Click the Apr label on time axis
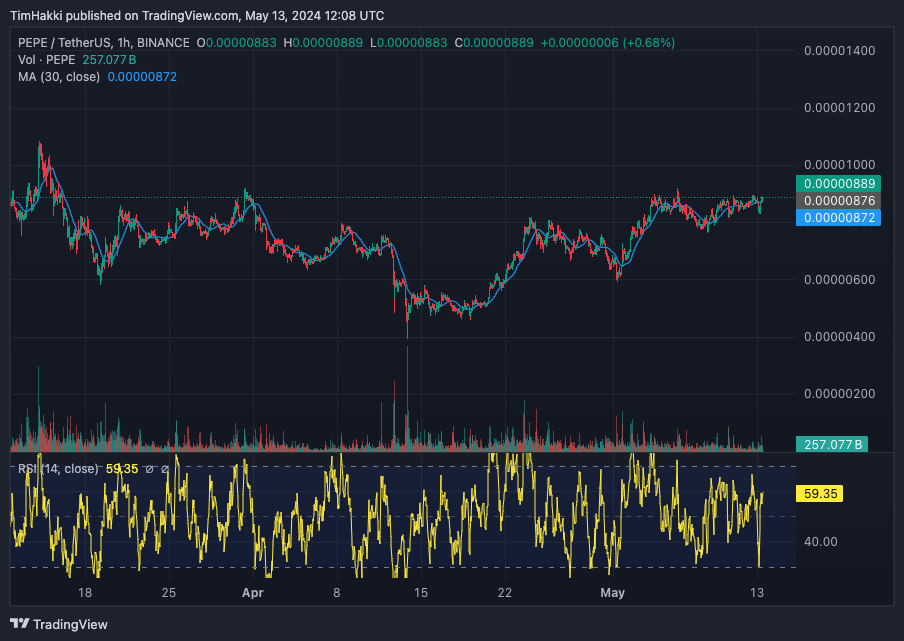The height and width of the screenshot is (641, 904). 253,593
